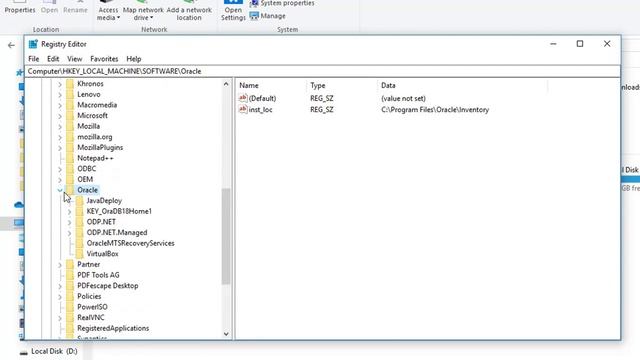Image resolution: width=640 pixels, height=360 pixels.
Task: Select the mozilla.org key label
Action: [x=95, y=137]
